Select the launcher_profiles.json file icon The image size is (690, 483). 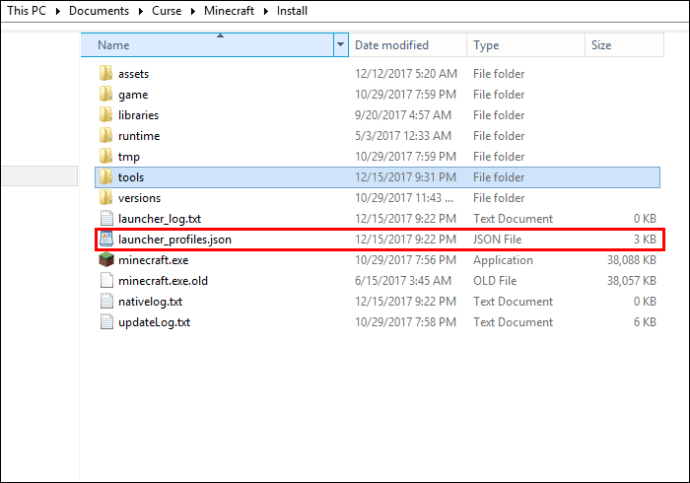point(107,240)
